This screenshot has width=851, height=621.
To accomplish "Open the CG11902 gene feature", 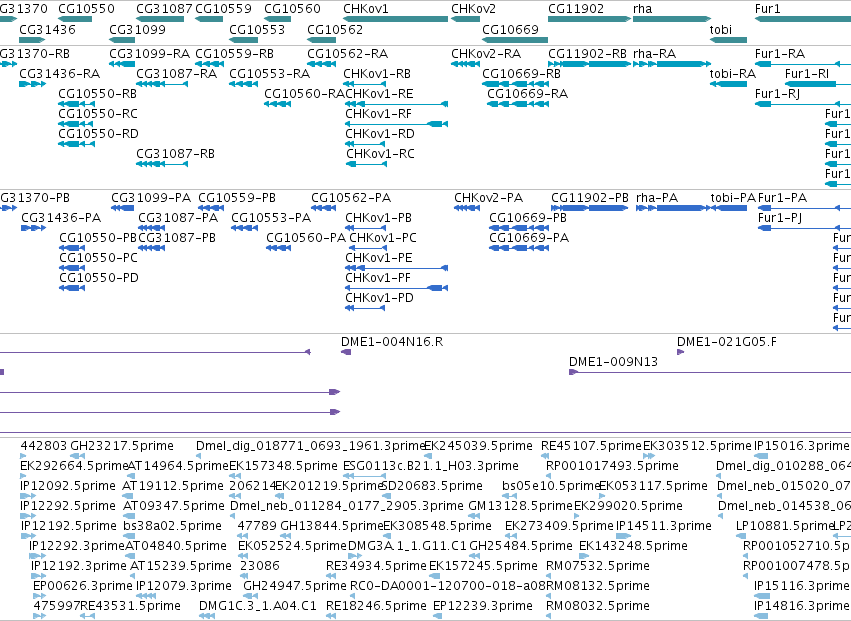I will point(589,19).
